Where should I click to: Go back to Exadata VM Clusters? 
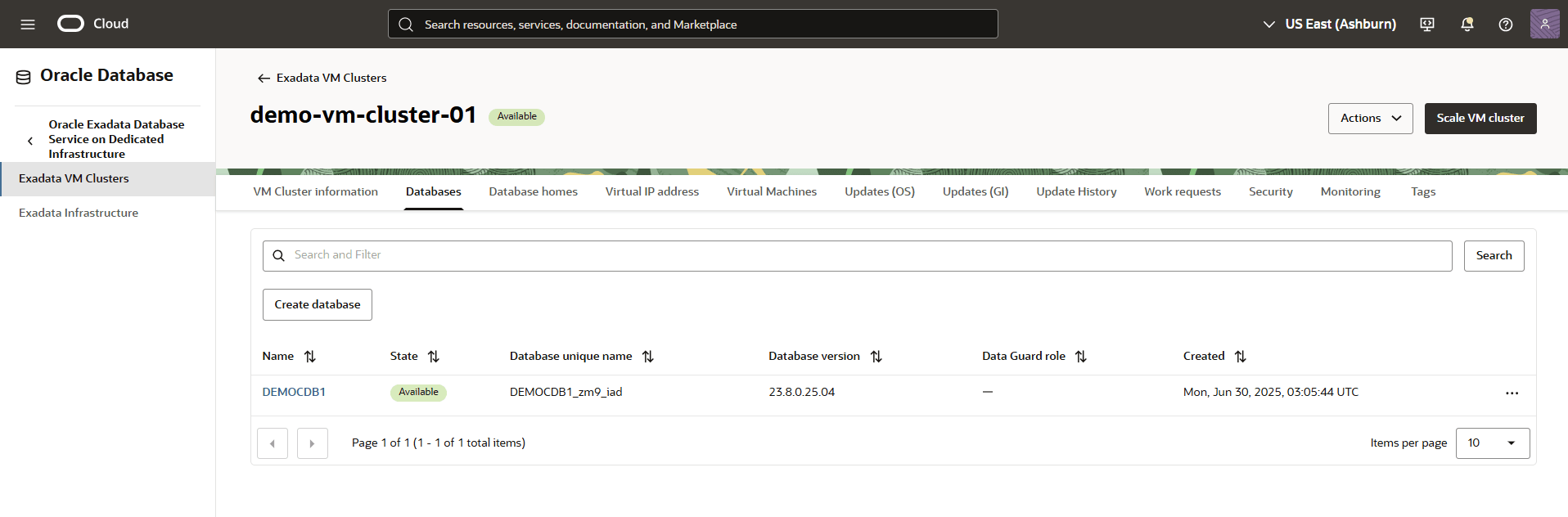(x=322, y=79)
